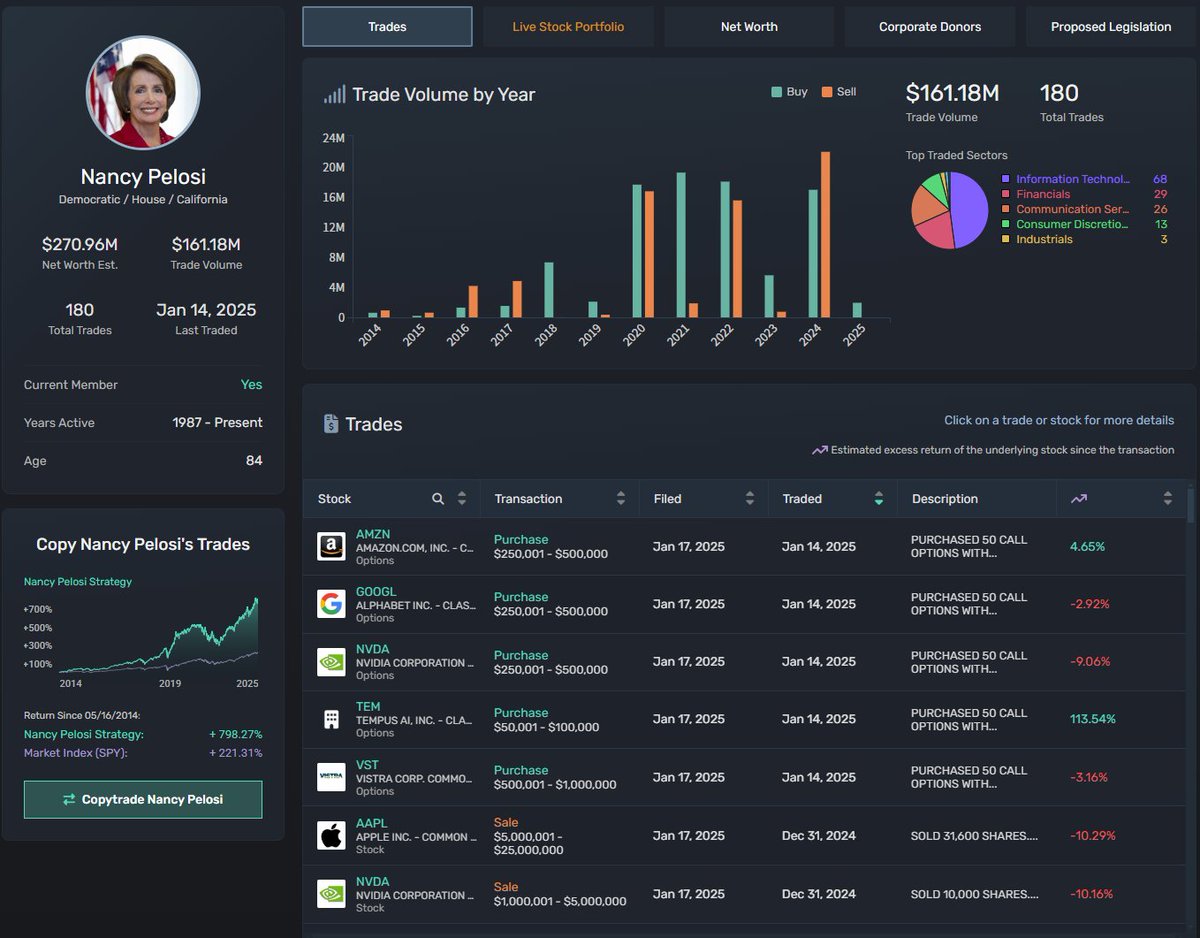Open the Net Worth tab

click(x=749, y=27)
